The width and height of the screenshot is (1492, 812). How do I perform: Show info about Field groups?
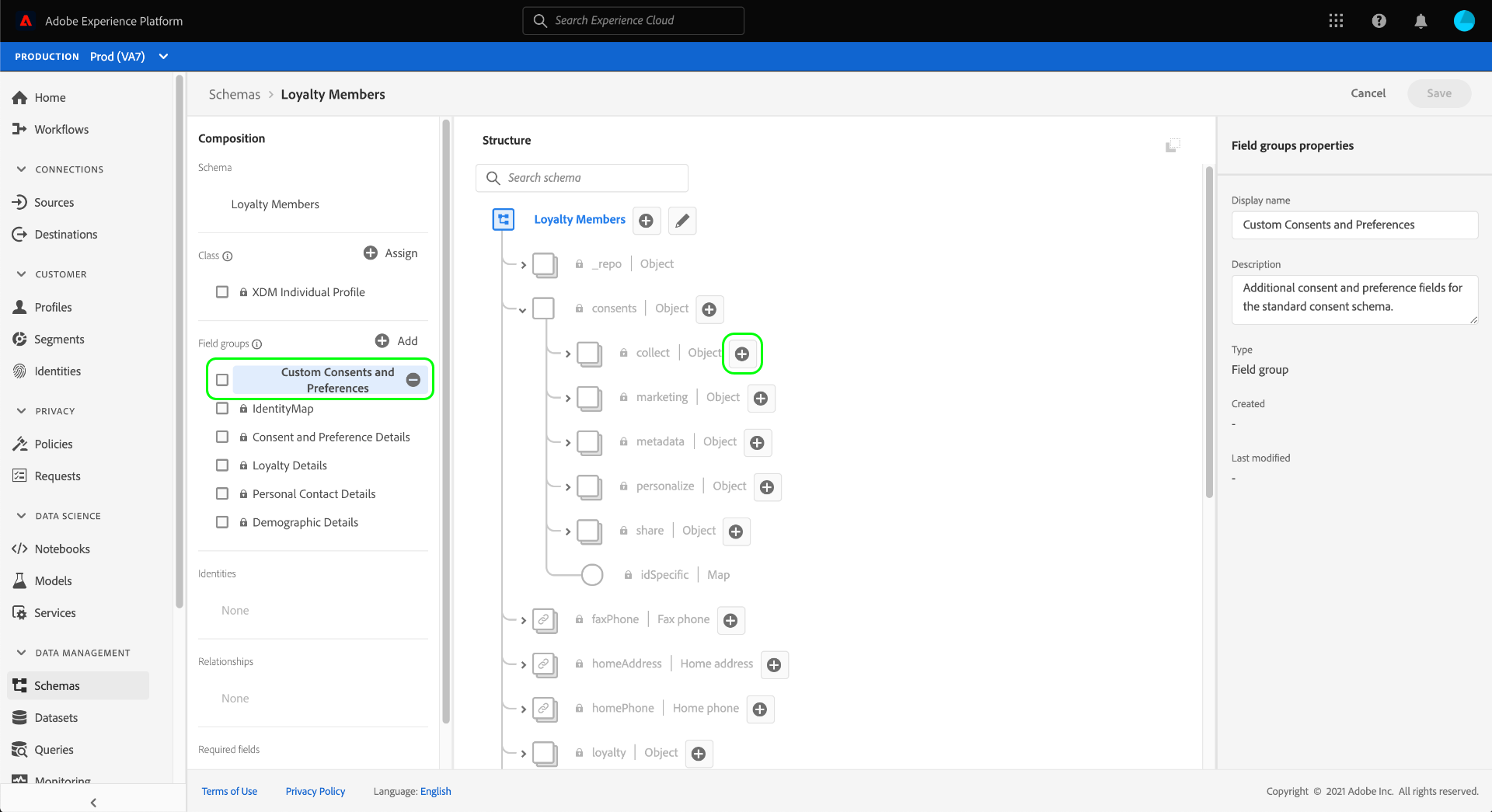click(257, 344)
